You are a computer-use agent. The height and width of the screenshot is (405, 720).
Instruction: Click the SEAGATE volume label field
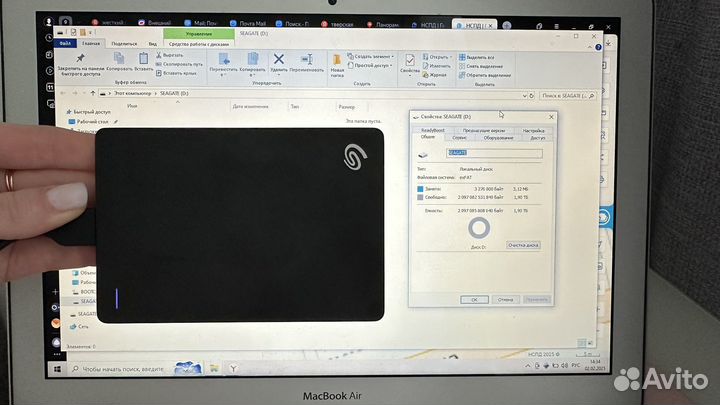(x=494, y=153)
